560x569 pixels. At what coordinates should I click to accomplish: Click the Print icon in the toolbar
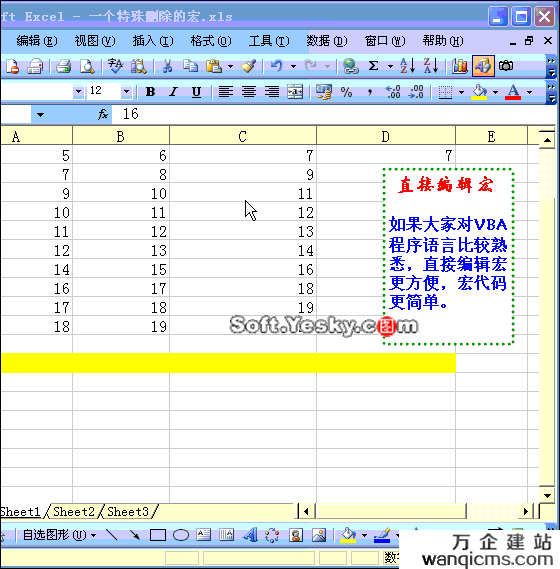(x=63, y=66)
